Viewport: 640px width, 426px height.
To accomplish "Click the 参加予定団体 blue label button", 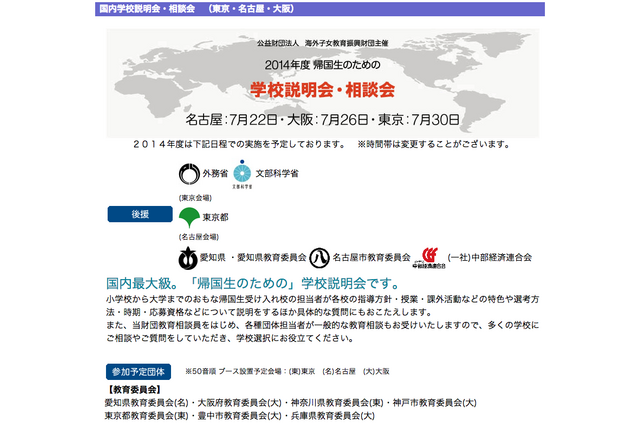I will click(x=138, y=372).
